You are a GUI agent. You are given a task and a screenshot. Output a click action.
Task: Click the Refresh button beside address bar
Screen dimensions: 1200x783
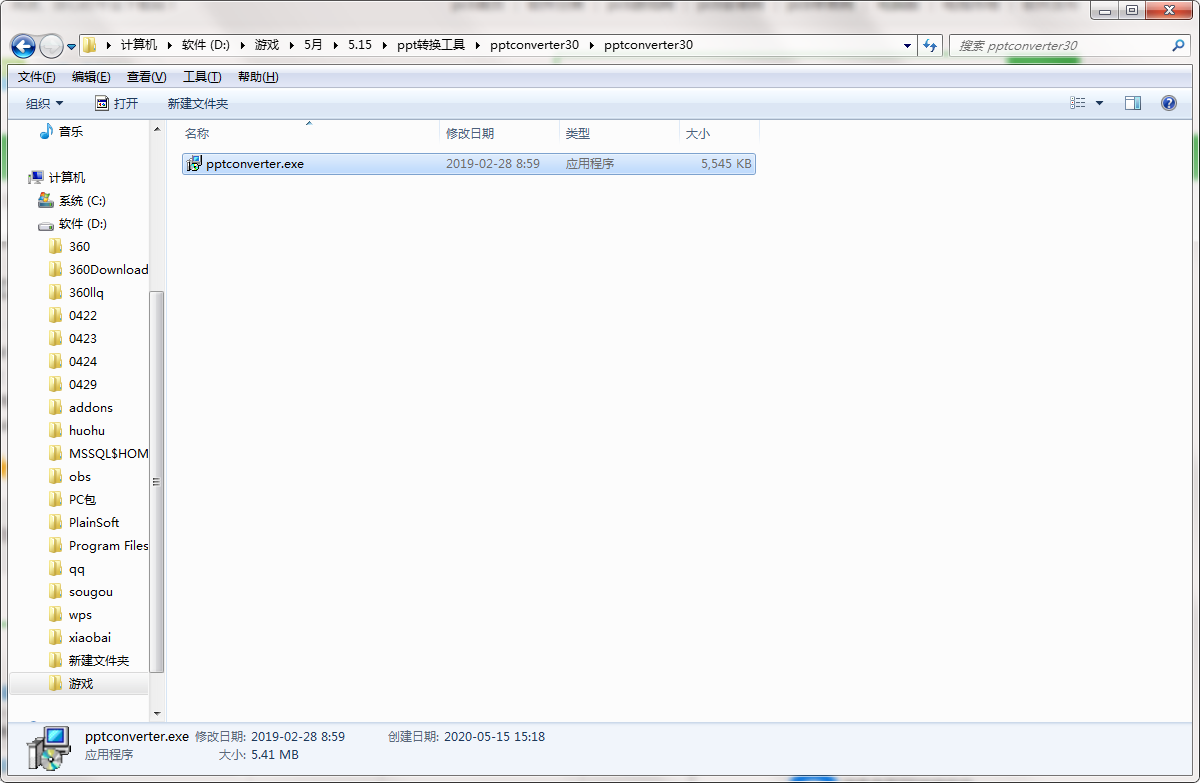click(x=931, y=45)
